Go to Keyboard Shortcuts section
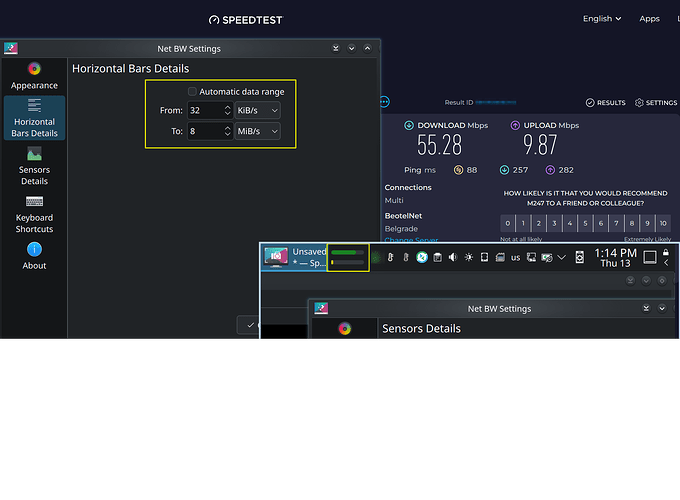The width and height of the screenshot is (680, 500). coord(34,214)
